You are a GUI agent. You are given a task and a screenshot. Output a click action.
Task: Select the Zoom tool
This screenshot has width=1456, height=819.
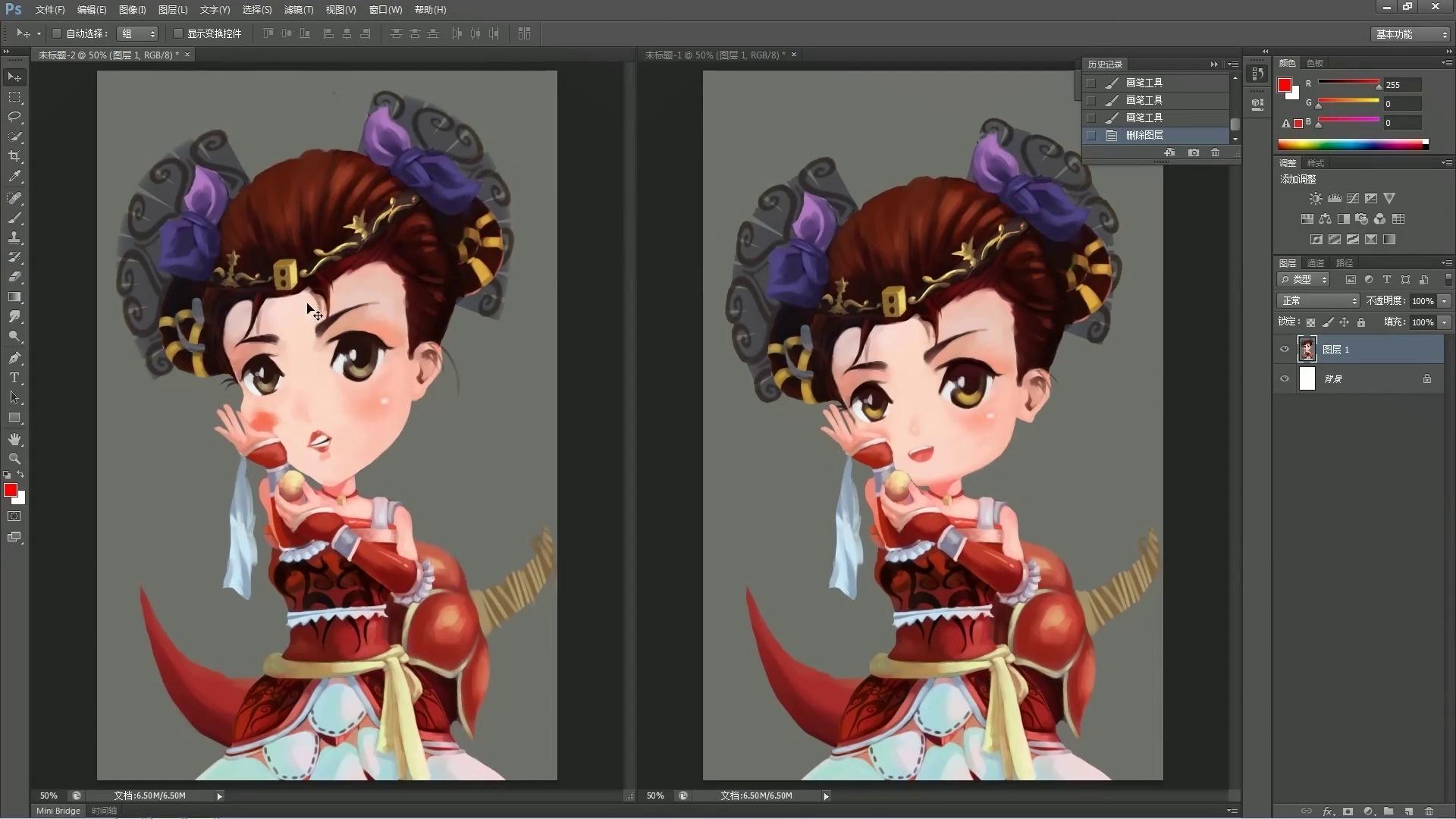[14, 459]
